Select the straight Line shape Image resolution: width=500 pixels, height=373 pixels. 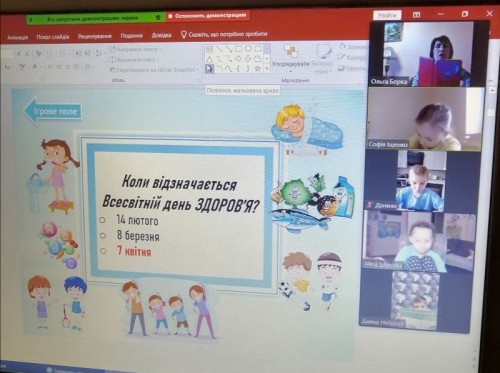[220, 49]
